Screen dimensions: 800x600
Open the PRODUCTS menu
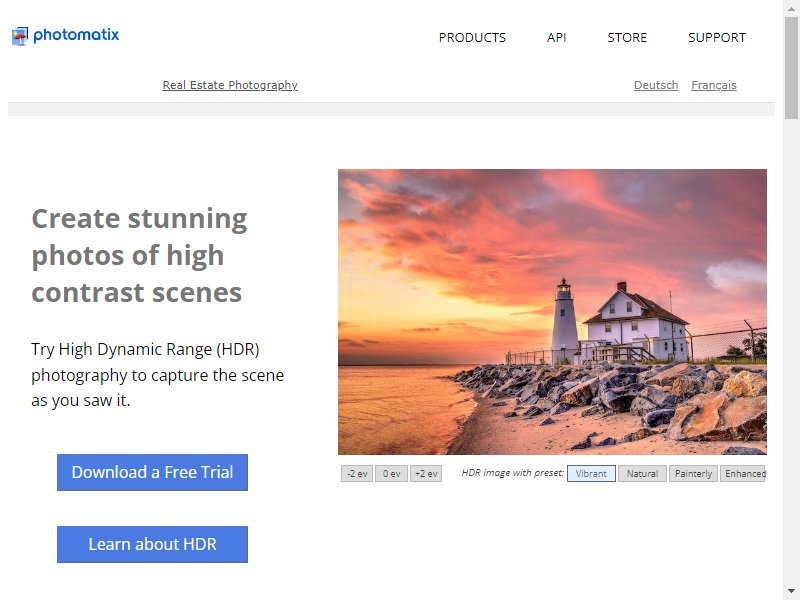pos(472,38)
